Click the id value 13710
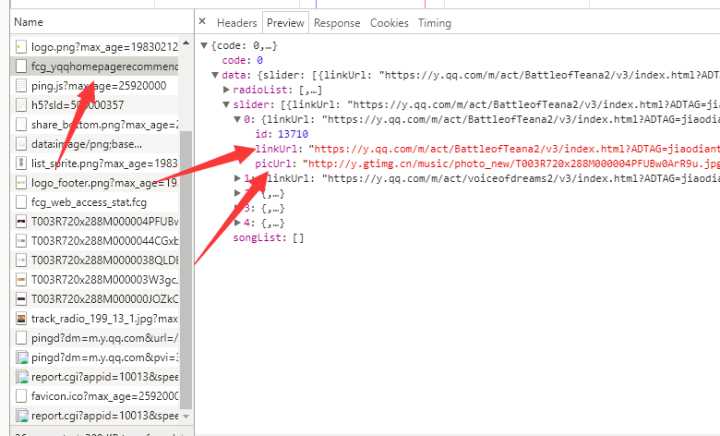Viewport: 720px width, 436px height. pos(293,134)
